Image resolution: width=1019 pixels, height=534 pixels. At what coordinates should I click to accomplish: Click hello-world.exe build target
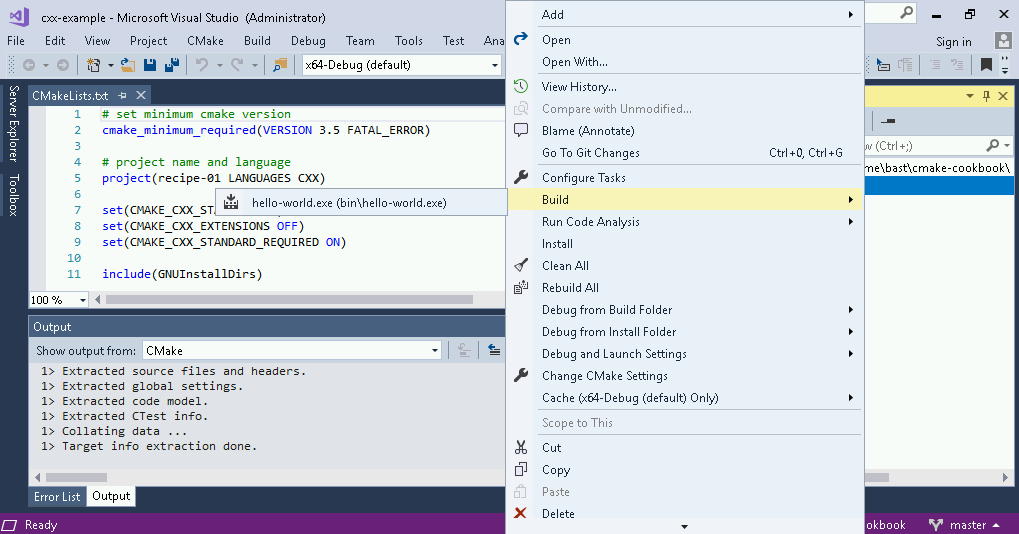coord(348,202)
